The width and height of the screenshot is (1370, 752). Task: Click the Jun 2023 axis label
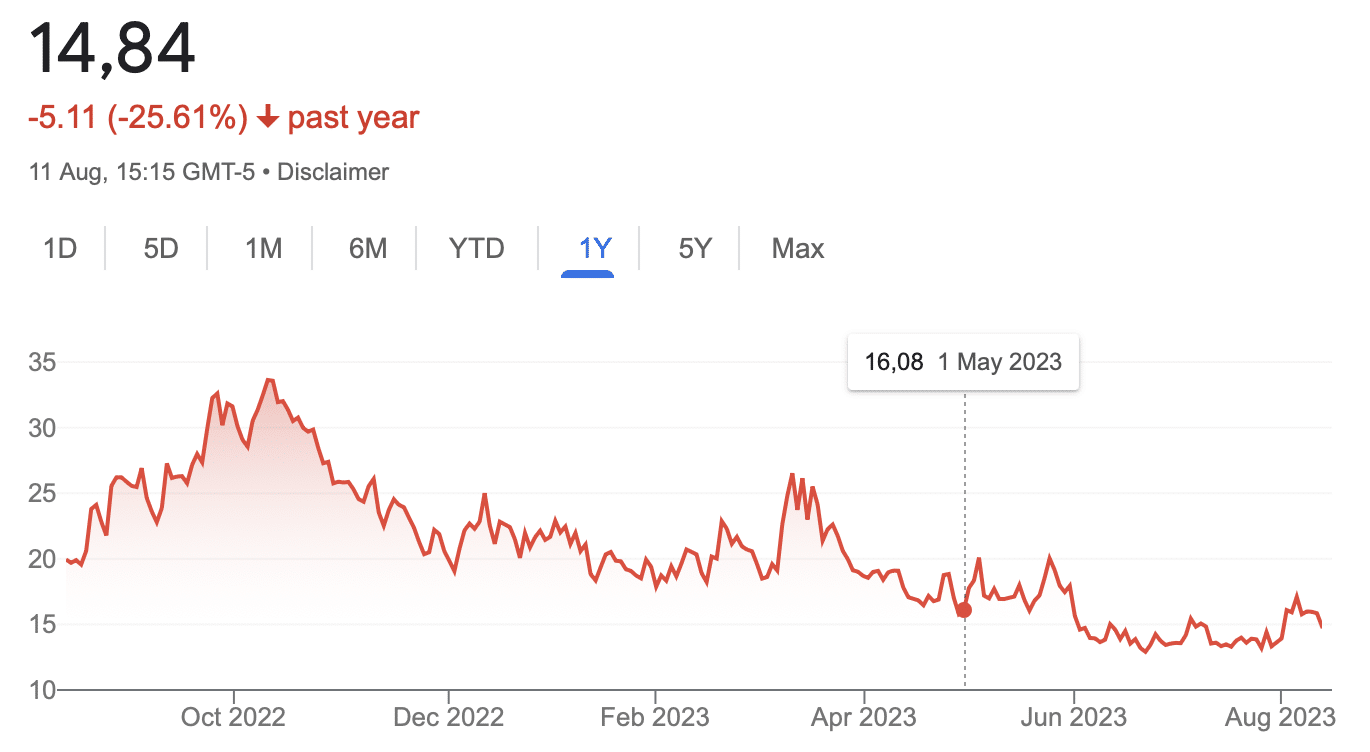point(1074,717)
